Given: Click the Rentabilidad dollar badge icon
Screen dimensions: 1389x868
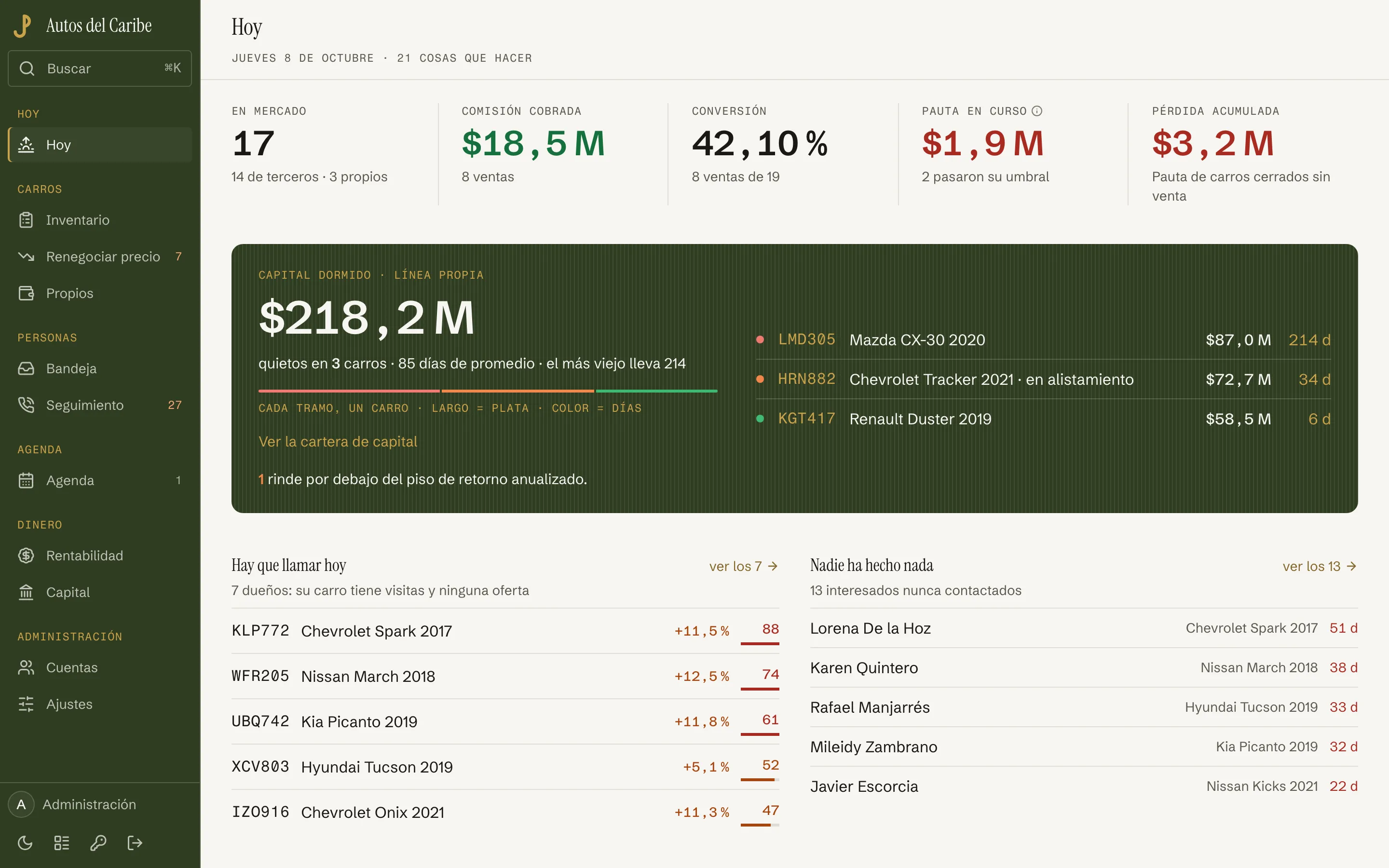Looking at the screenshot, I should coord(27,556).
